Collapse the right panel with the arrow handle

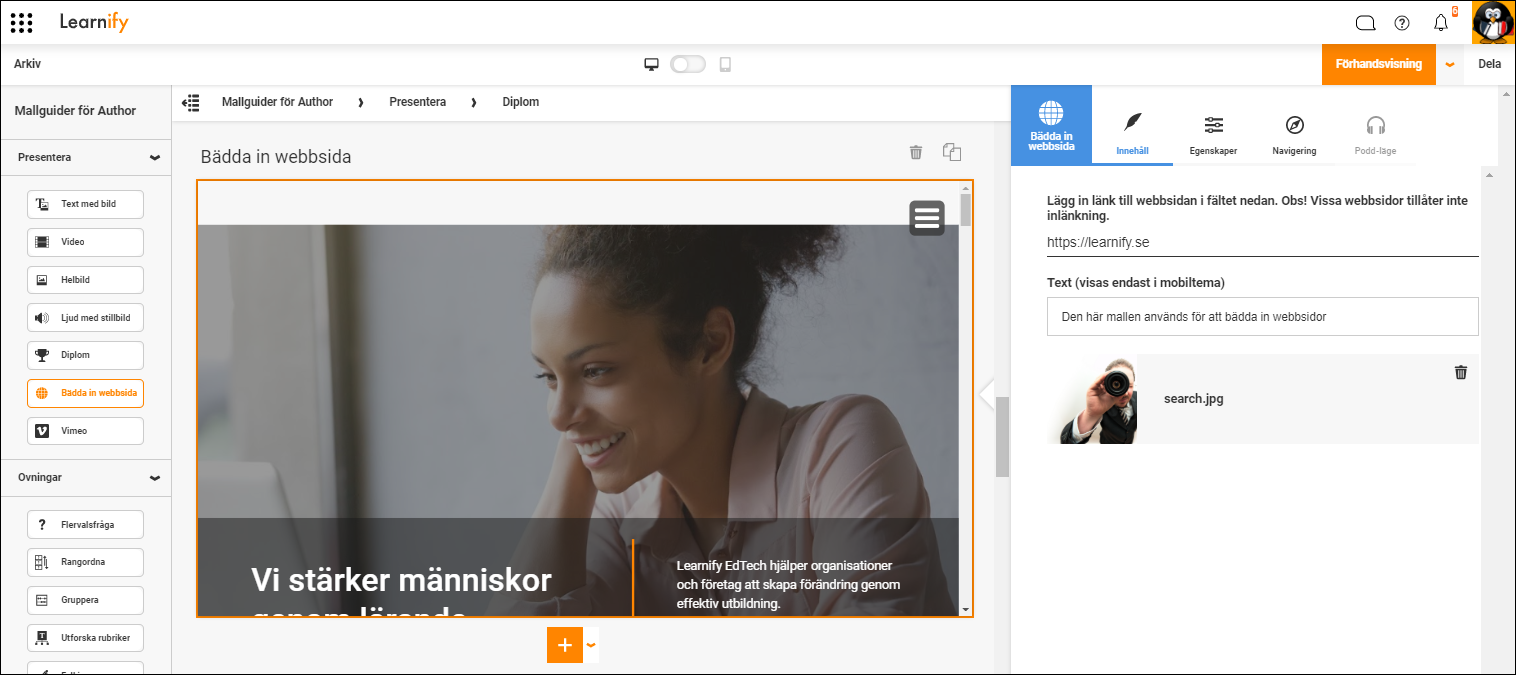point(986,394)
